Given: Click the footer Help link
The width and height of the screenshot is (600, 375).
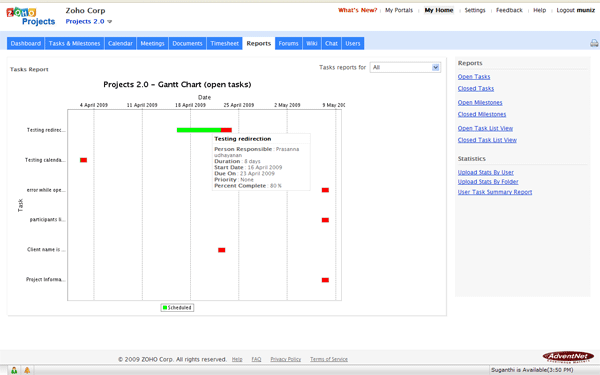Looking at the screenshot, I should click(x=237, y=359).
